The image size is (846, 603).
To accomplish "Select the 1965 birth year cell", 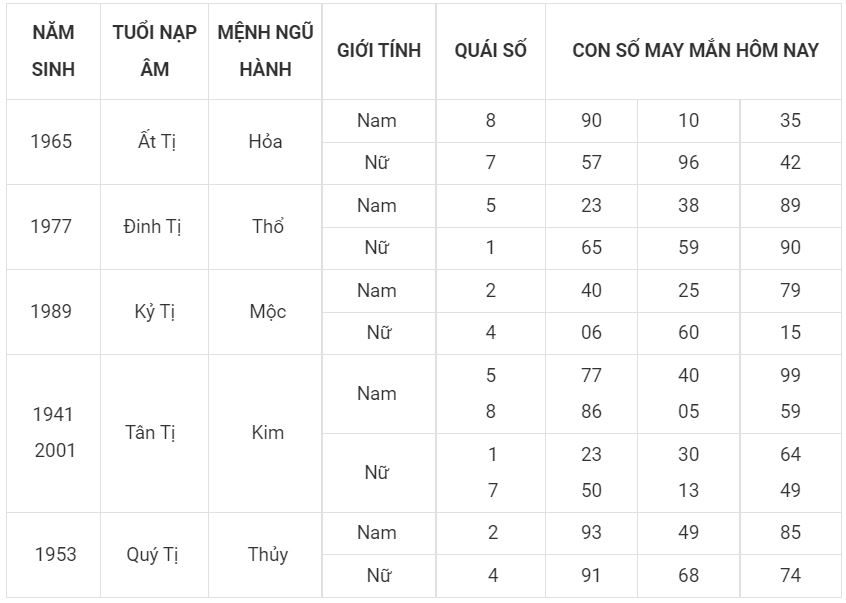I will (x=53, y=142).
